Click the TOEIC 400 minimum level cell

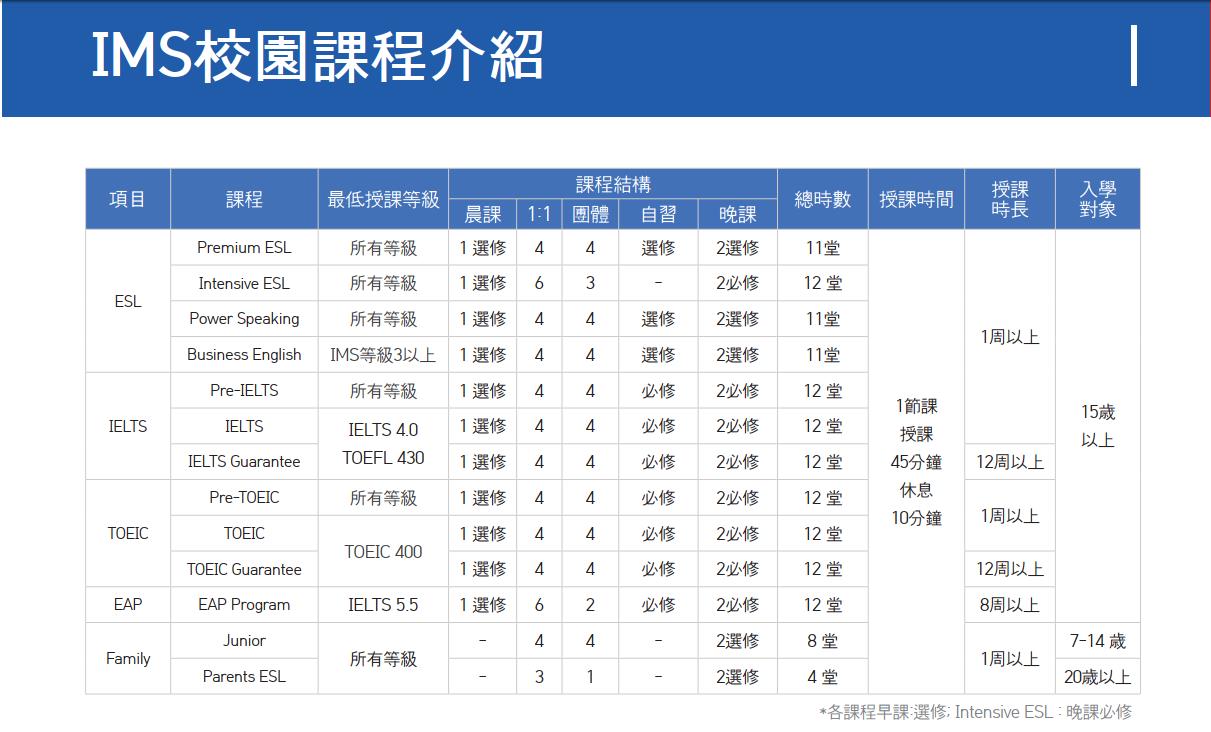point(383,551)
